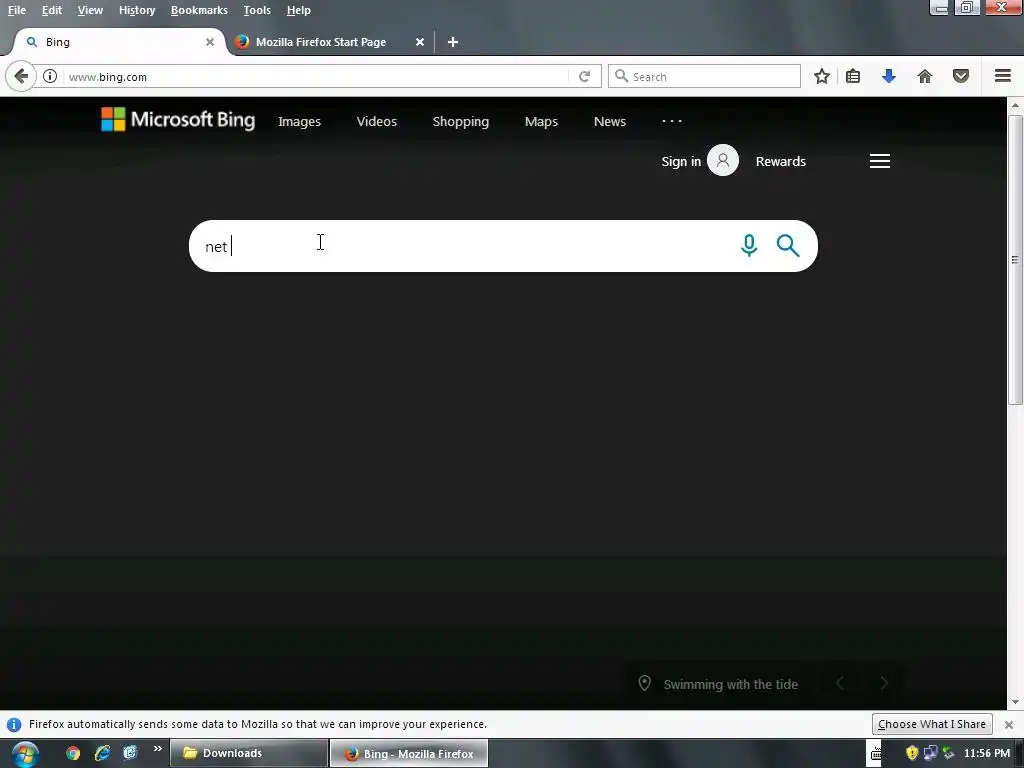Click the Choose What I Share button

[931, 724]
